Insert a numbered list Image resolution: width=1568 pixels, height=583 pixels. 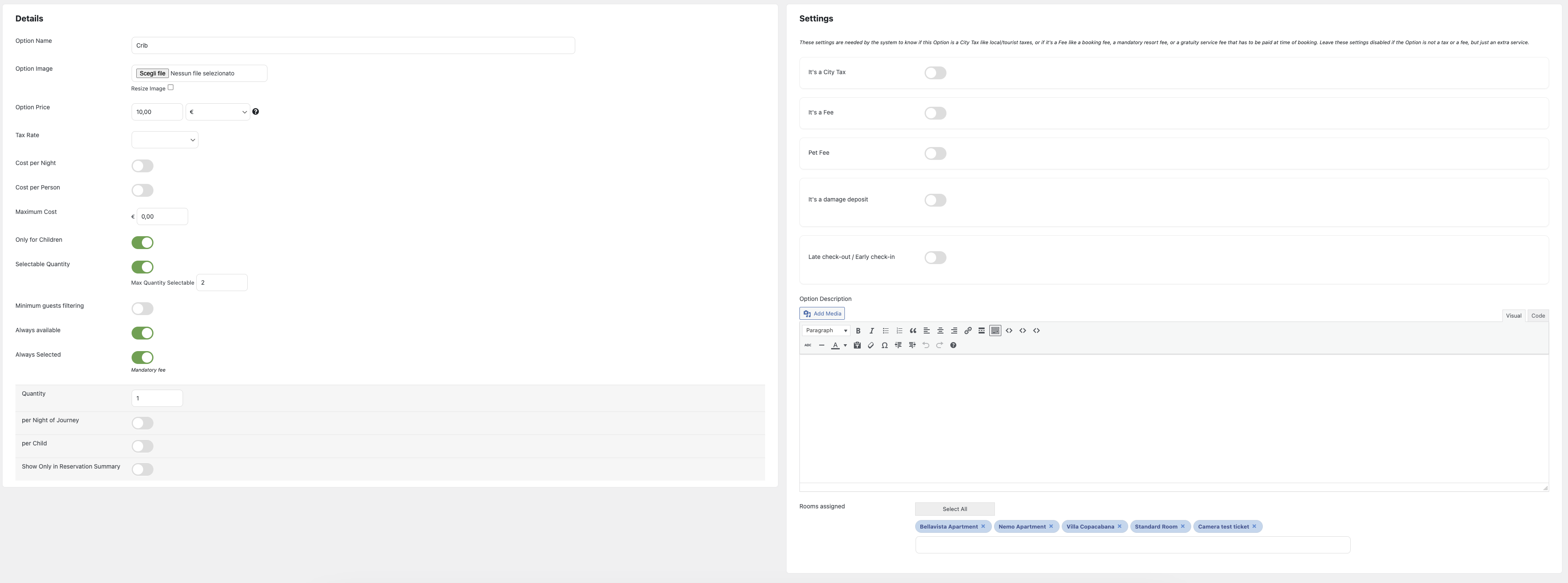coord(899,331)
